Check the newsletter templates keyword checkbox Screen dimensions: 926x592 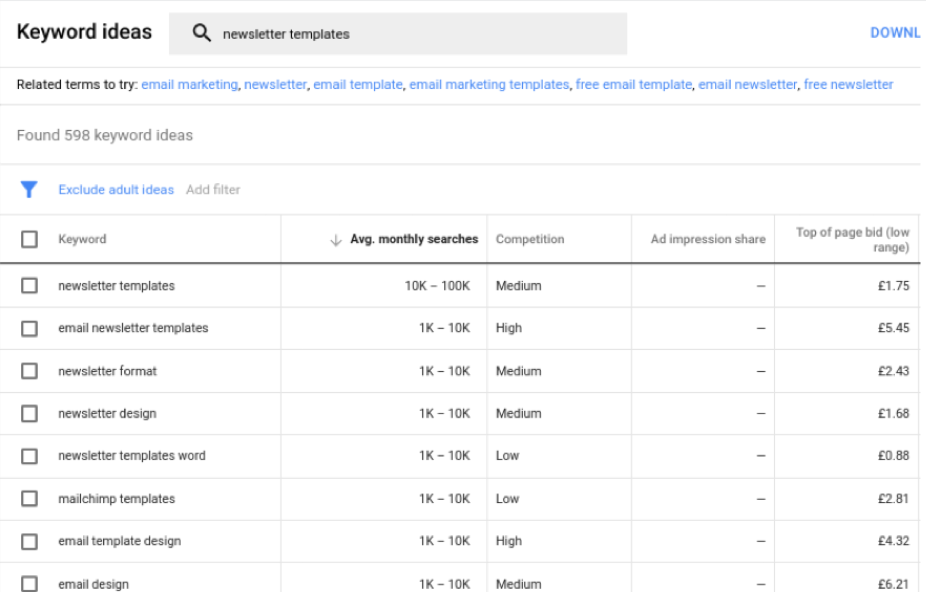point(30,286)
